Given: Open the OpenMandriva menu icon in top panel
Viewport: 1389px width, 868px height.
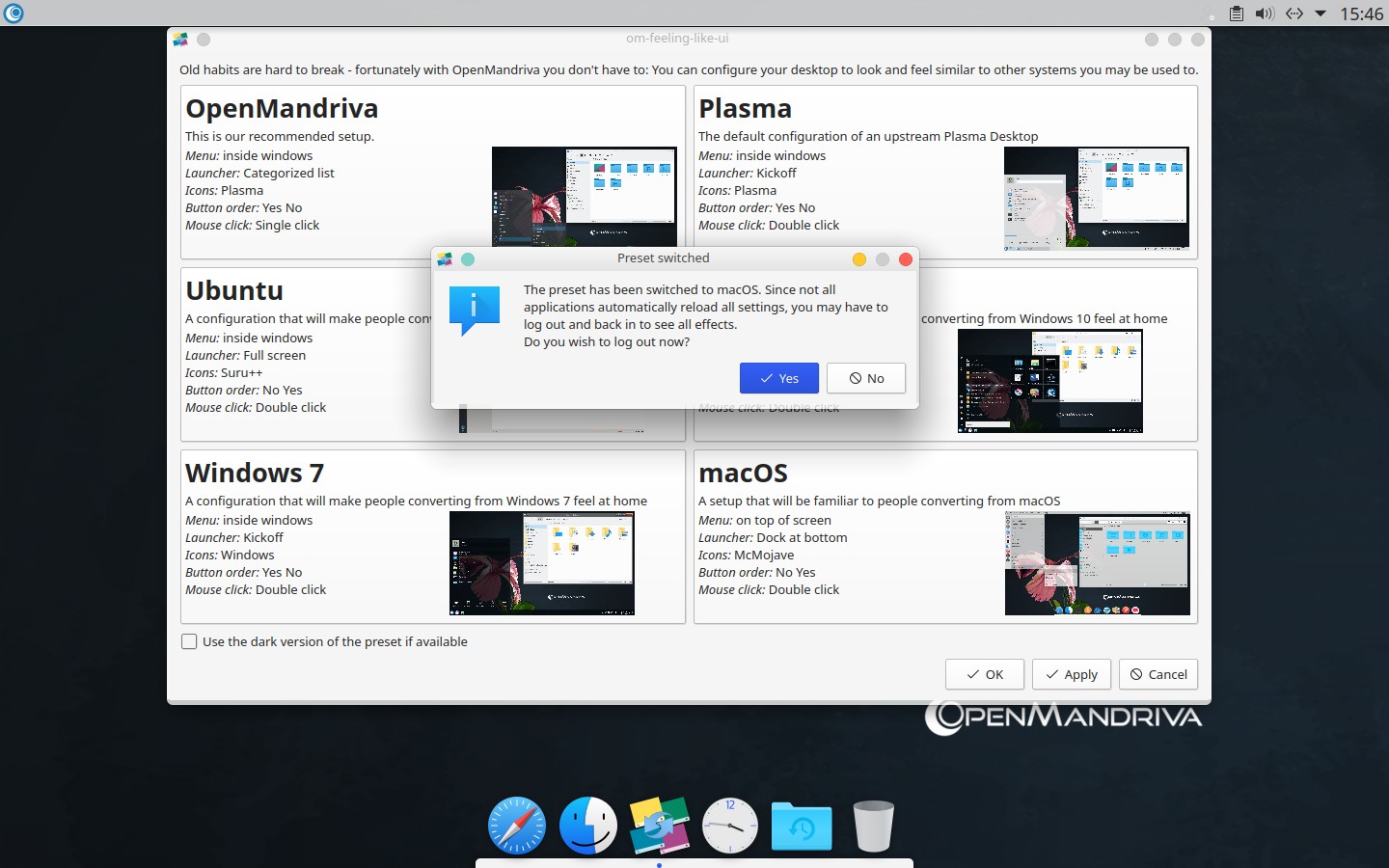Looking at the screenshot, I should coord(14,14).
